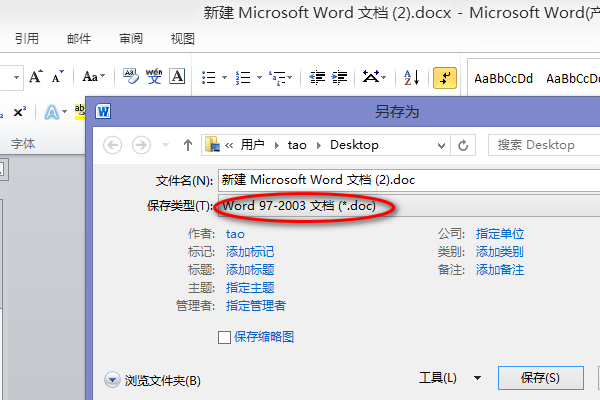Select the first AaBbCcDd style thumbnail

pos(503,78)
